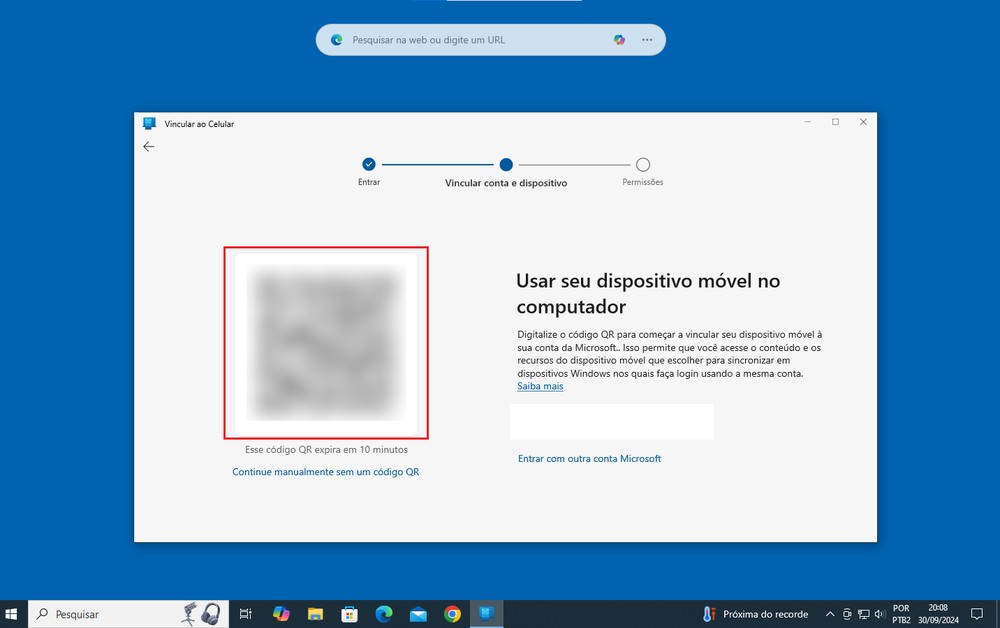Open the Mail app from the taskbar
Viewport: 1000px width, 628px height.
[x=418, y=613]
